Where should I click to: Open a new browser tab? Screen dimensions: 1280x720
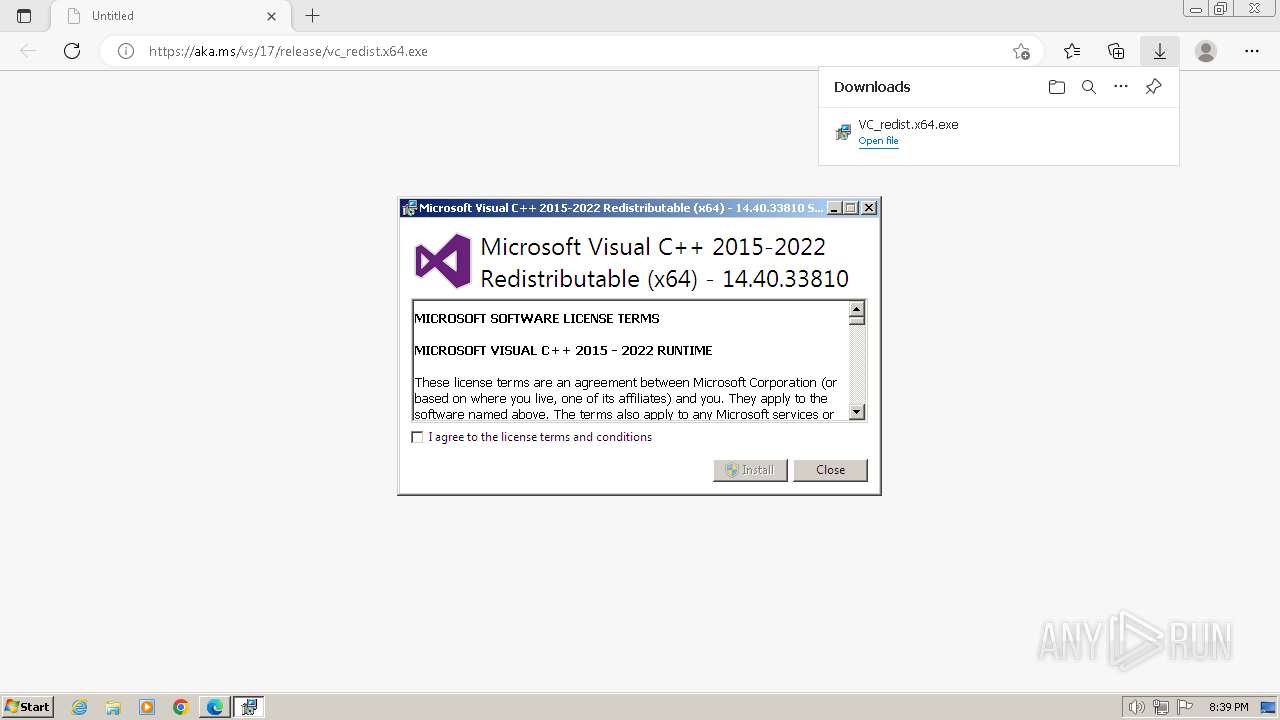(x=313, y=16)
